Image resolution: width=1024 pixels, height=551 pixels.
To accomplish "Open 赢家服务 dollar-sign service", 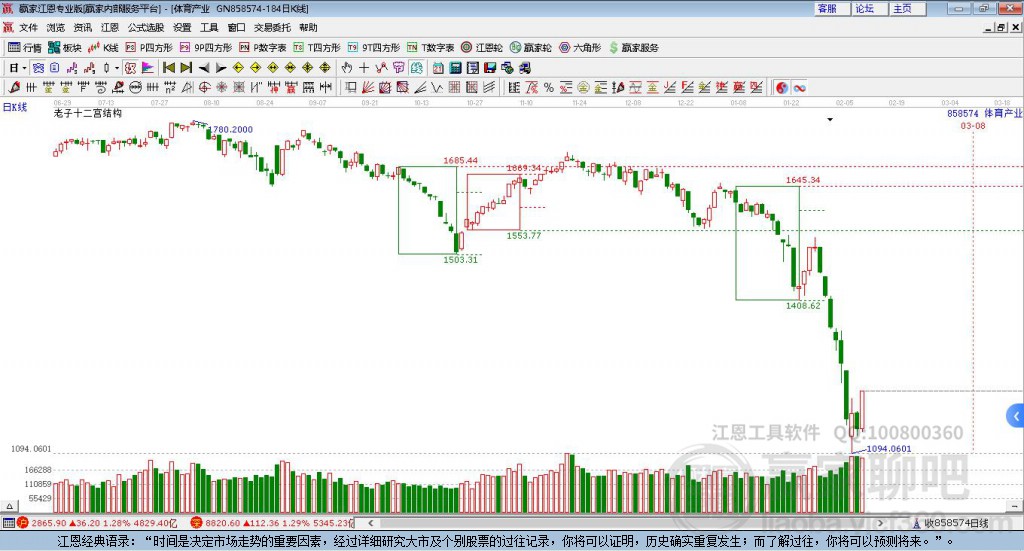I will pos(633,48).
